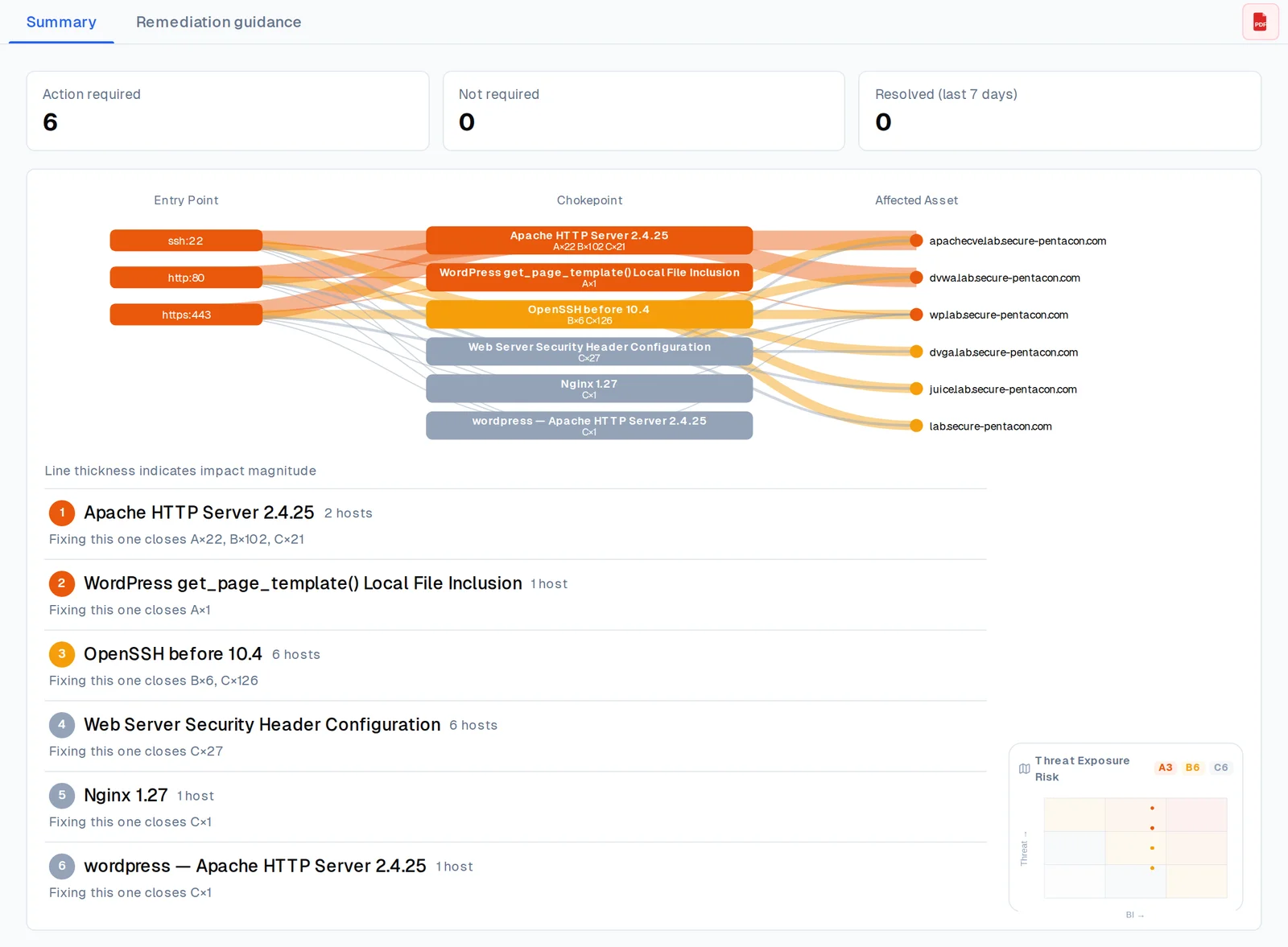The height and width of the screenshot is (947, 1288).
Task: Select the OpenSSH before 10.4 chokepoint node
Action: [x=589, y=315]
